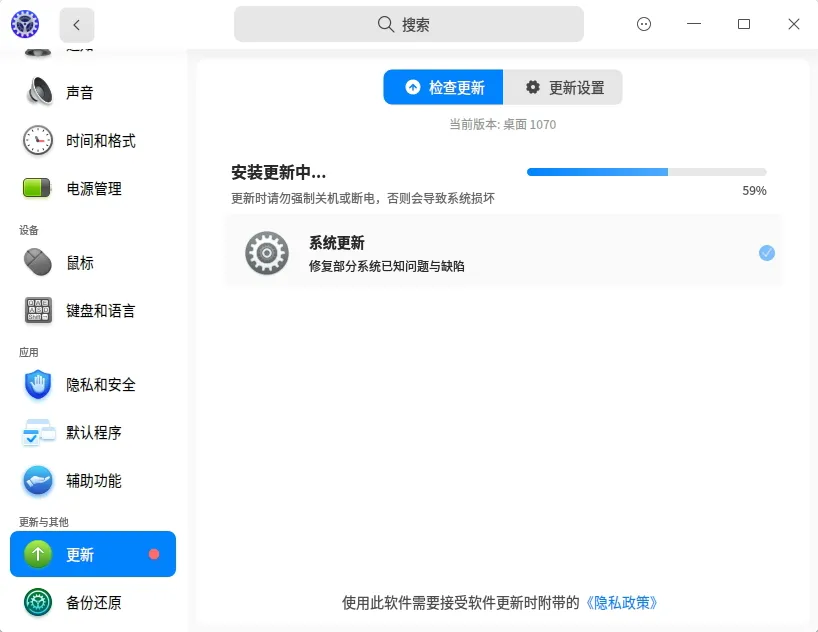This screenshot has height=632, width=818.
Task: Click the hand icon for 辅助功能
Action: pyautogui.click(x=38, y=480)
